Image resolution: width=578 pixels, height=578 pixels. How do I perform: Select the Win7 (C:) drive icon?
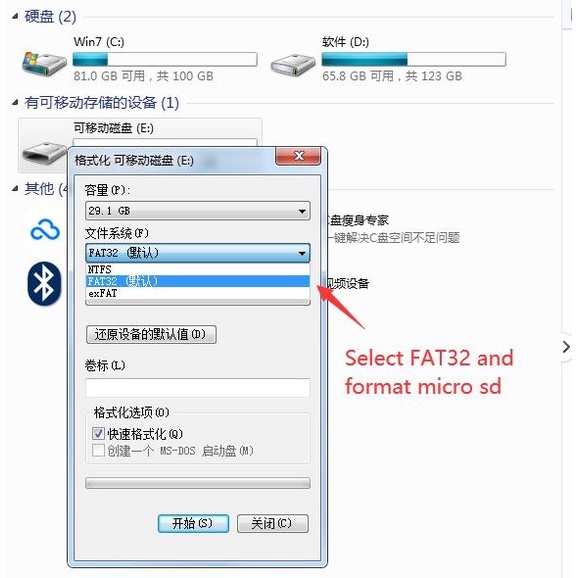[x=44, y=63]
